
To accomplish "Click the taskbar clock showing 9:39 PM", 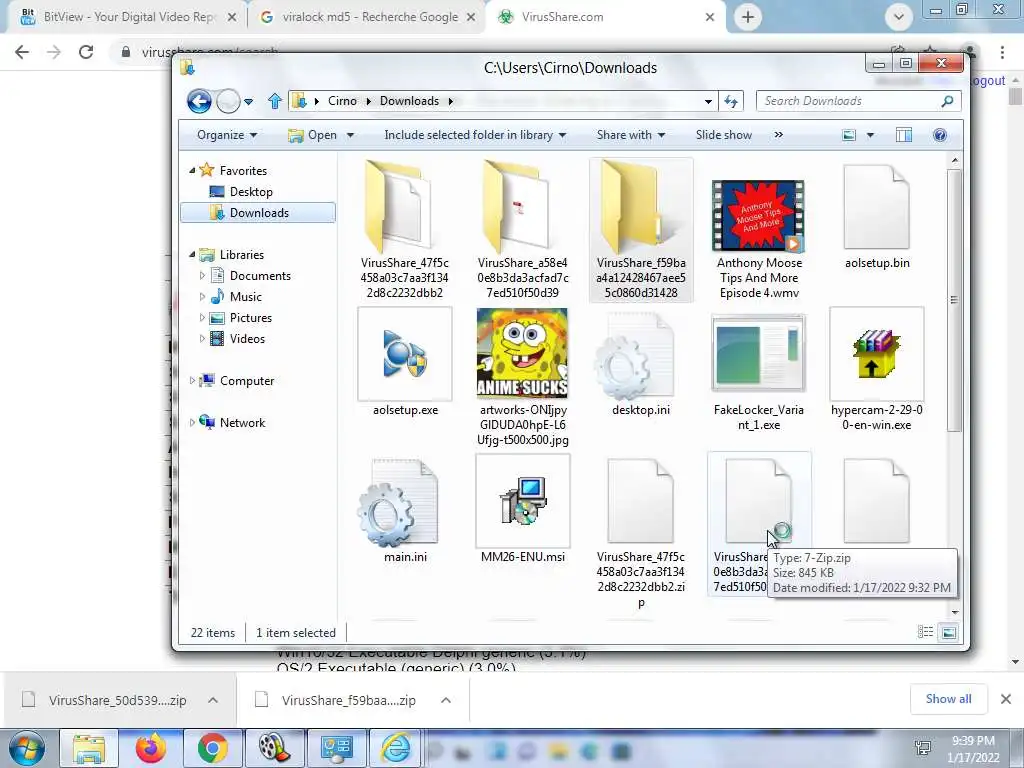I will pyautogui.click(x=973, y=749).
